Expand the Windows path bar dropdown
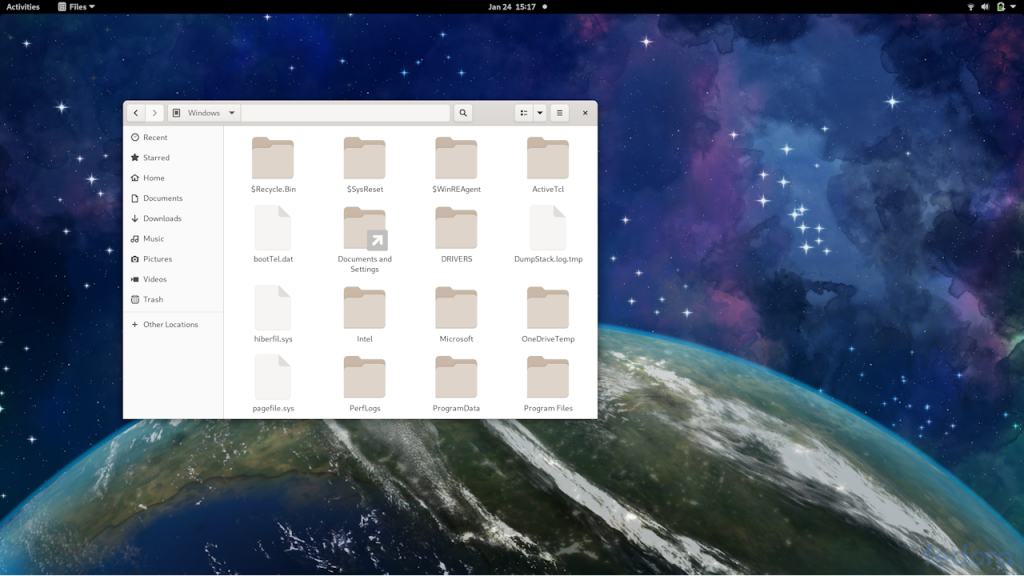Image resolution: width=1024 pixels, height=576 pixels. pos(232,113)
